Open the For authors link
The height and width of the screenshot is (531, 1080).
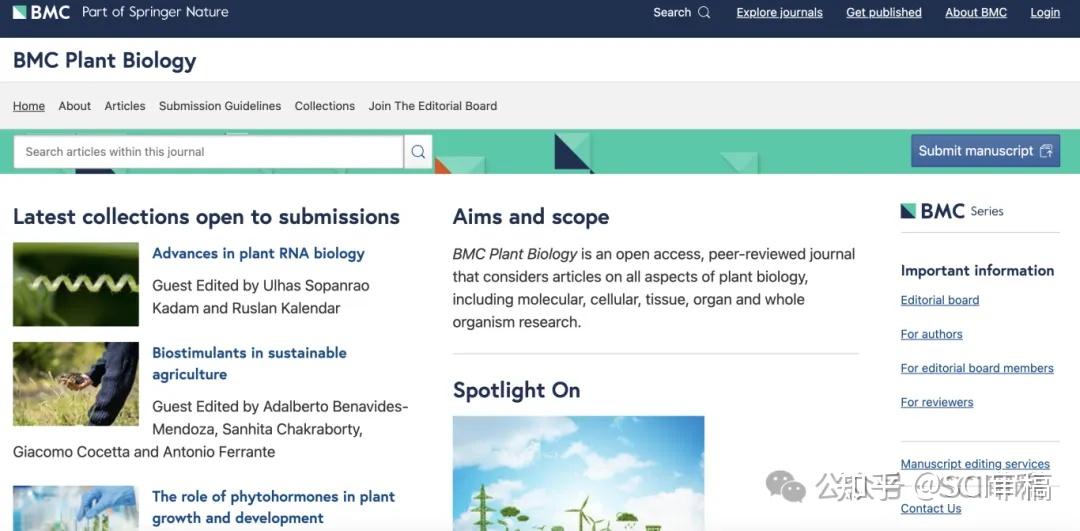(931, 334)
